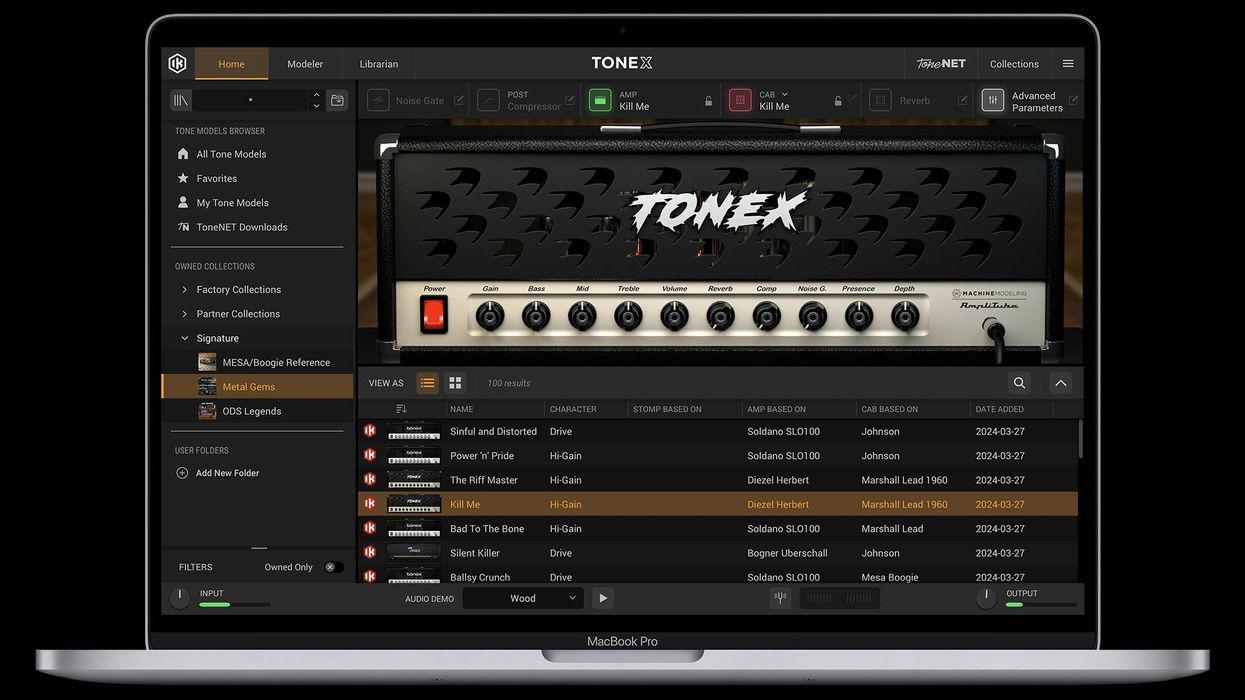This screenshot has width=1245, height=700.
Task: Toggle the amp's red Power switch
Action: tap(432, 312)
